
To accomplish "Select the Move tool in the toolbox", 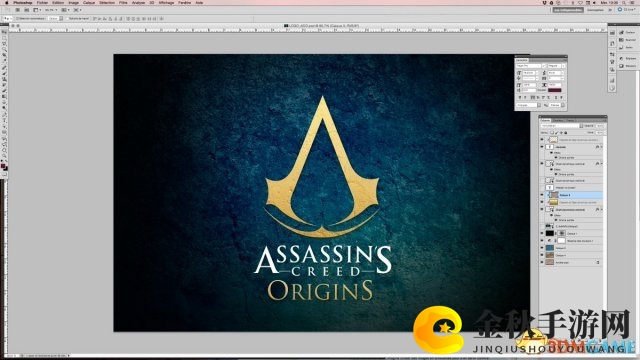I will click(4, 32).
